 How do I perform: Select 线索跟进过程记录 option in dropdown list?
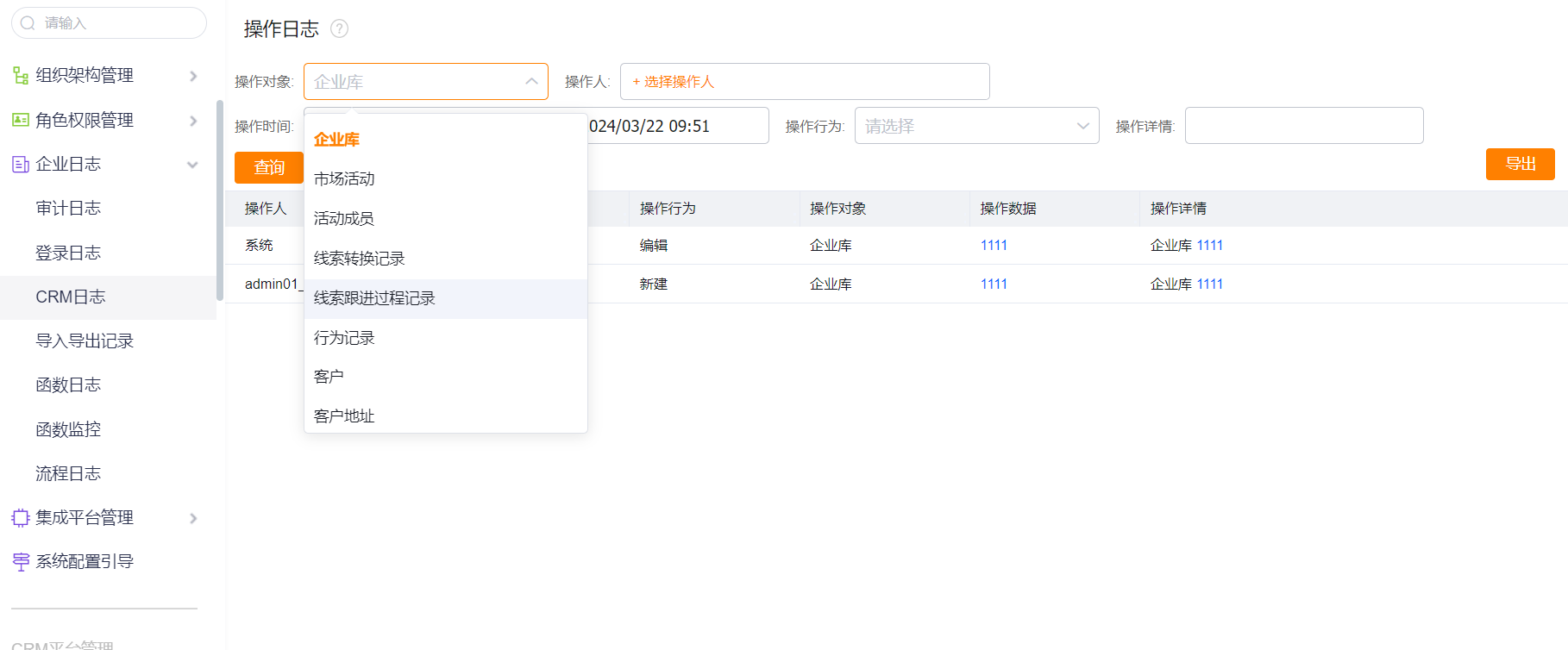[x=446, y=298]
